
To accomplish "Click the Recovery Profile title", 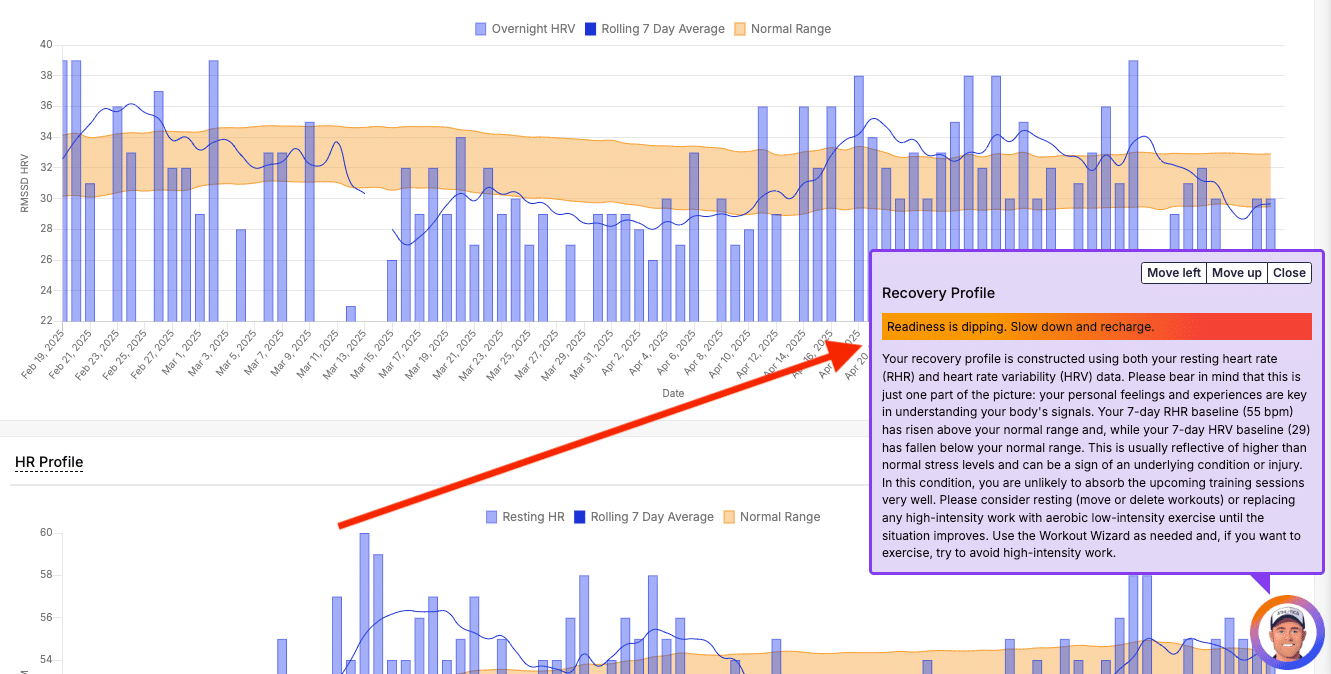I will [x=938, y=293].
